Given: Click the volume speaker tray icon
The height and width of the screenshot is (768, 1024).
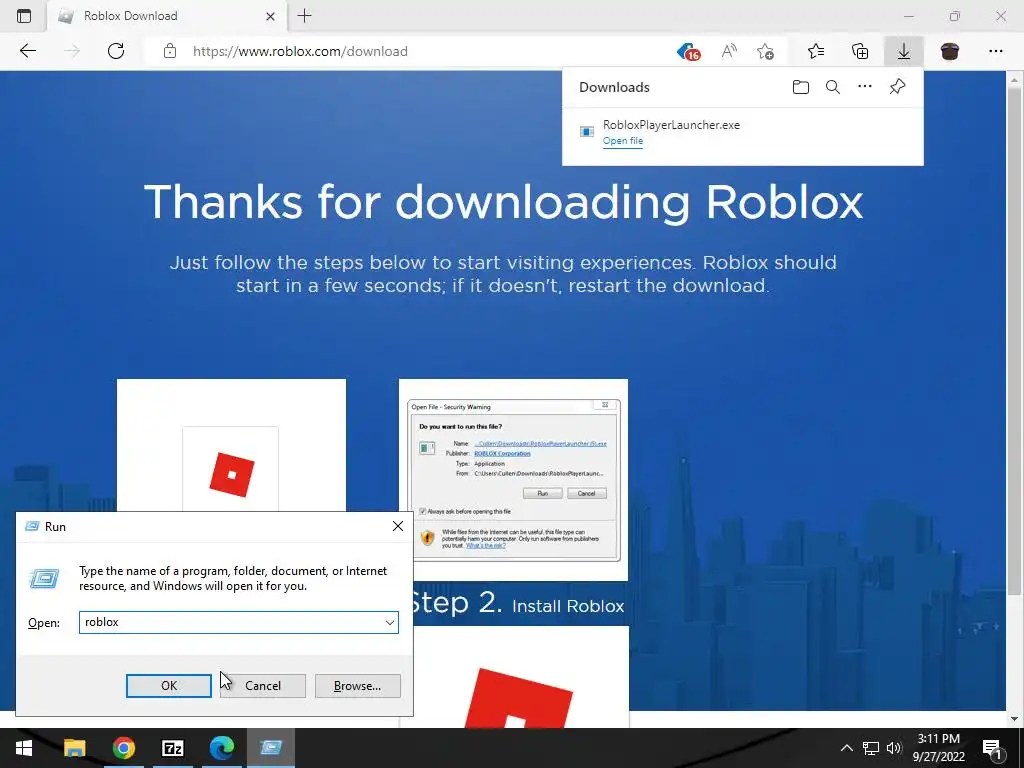Looking at the screenshot, I should [x=894, y=748].
